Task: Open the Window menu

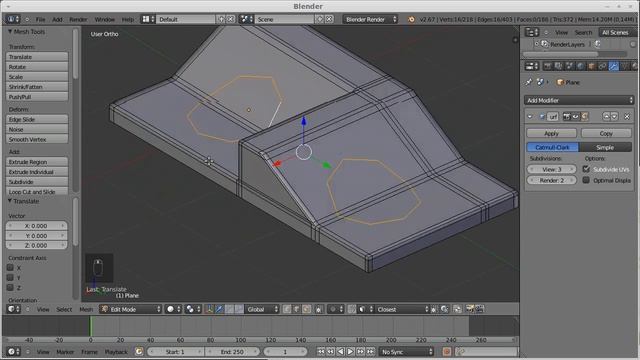Action: tap(104, 19)
